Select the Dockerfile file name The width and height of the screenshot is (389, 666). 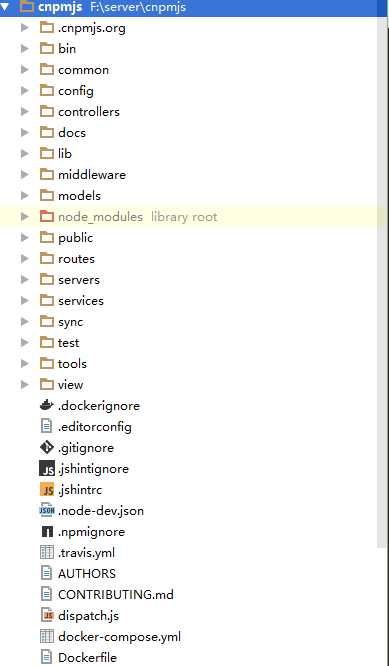87,658
